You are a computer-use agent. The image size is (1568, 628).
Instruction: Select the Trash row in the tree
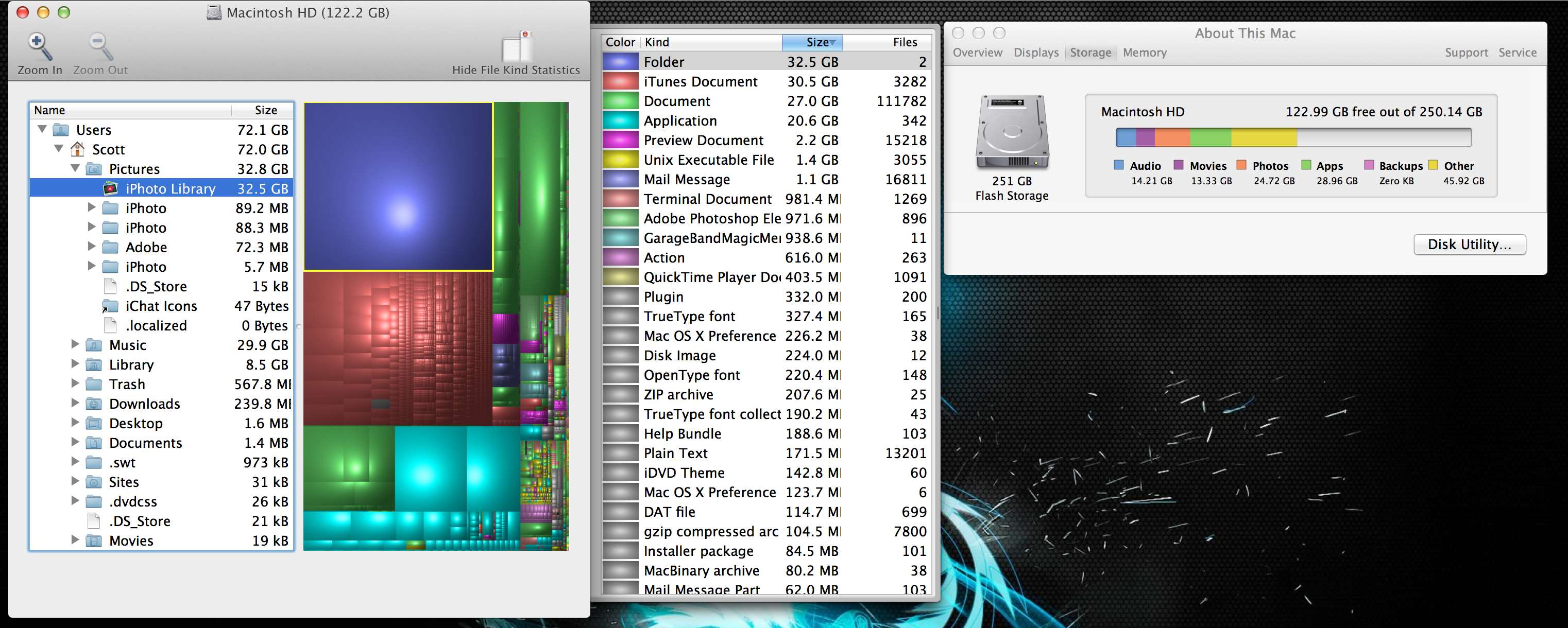[161, 384]
